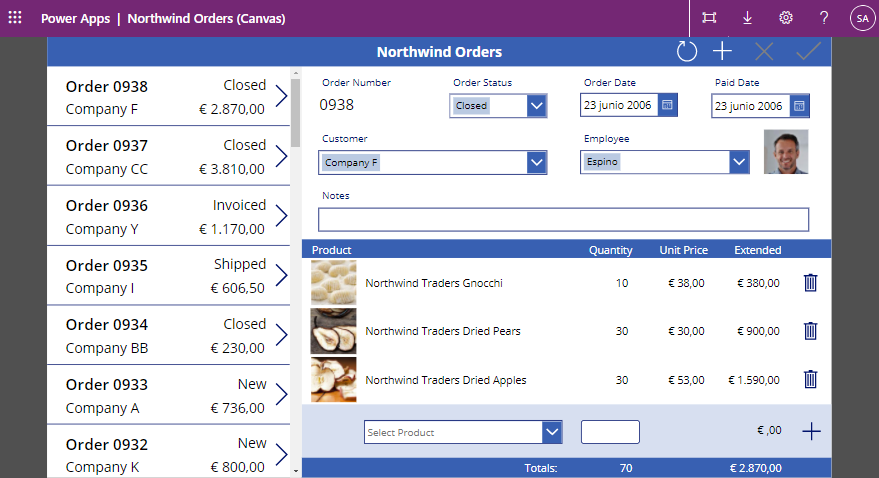Select 'Order 0932' title text
Image resolution: width=879 pixels, height=478 pixels.
click(x=107, y=445)
